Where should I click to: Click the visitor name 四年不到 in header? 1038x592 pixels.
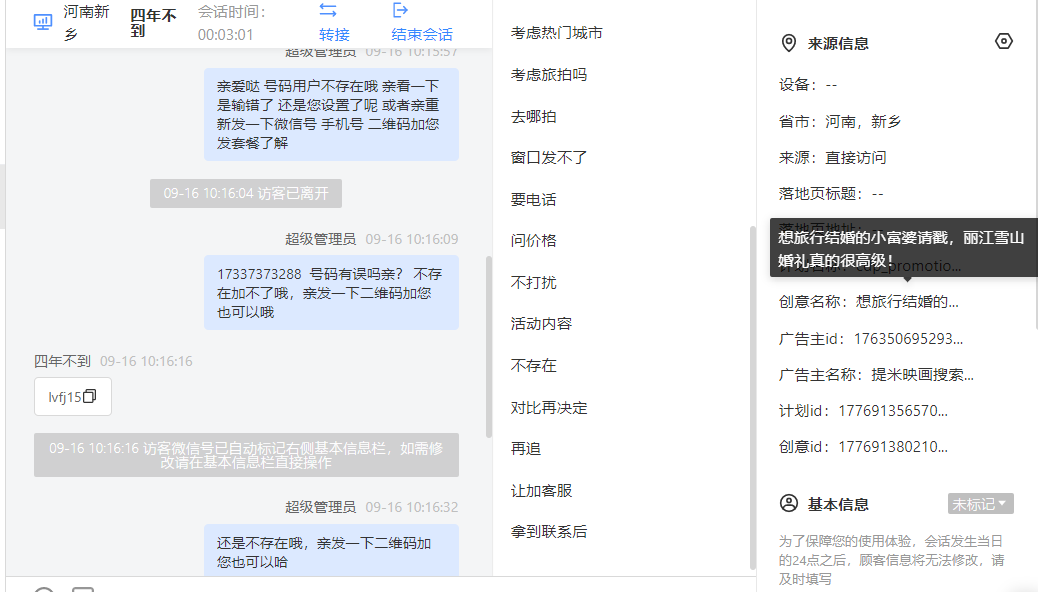tap(153, 23)
